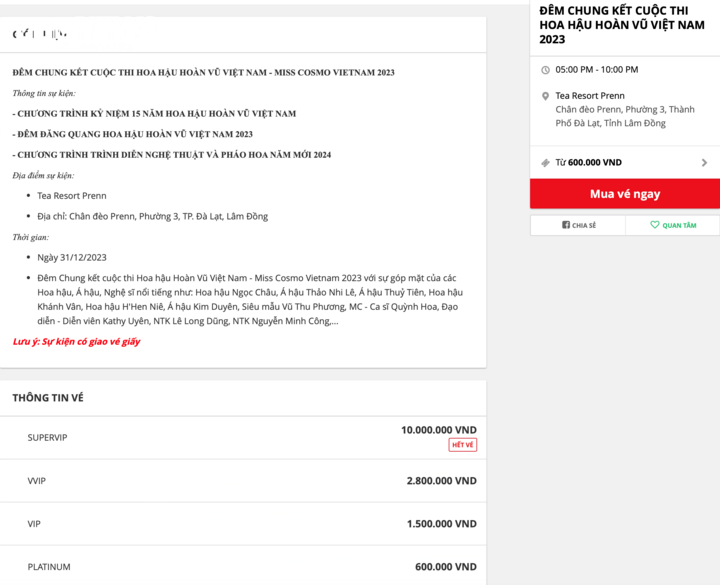
Task: Select the PLATINUM ticket row
Action: [243, 566]
